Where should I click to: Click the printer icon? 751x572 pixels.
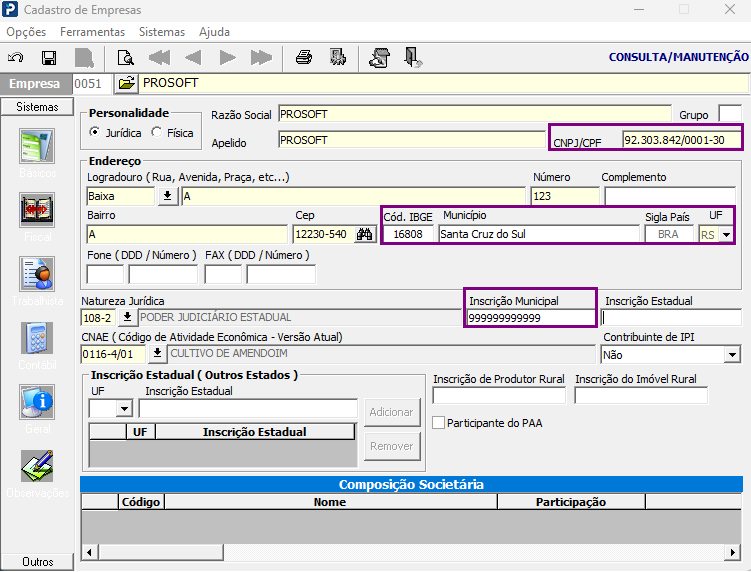point(304,58)
